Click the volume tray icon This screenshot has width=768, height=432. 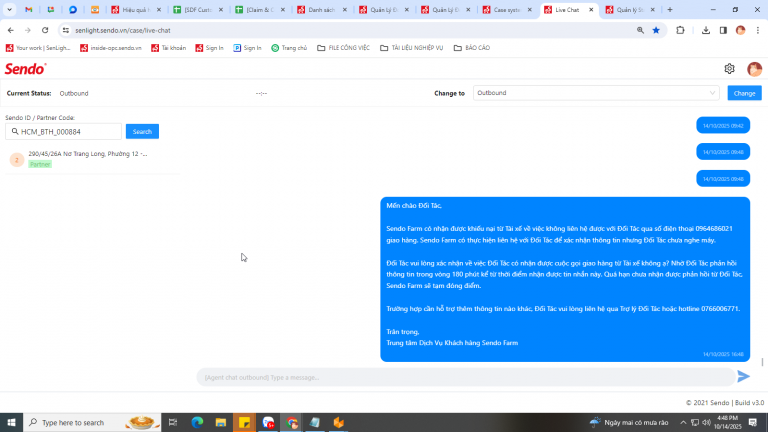706,422
